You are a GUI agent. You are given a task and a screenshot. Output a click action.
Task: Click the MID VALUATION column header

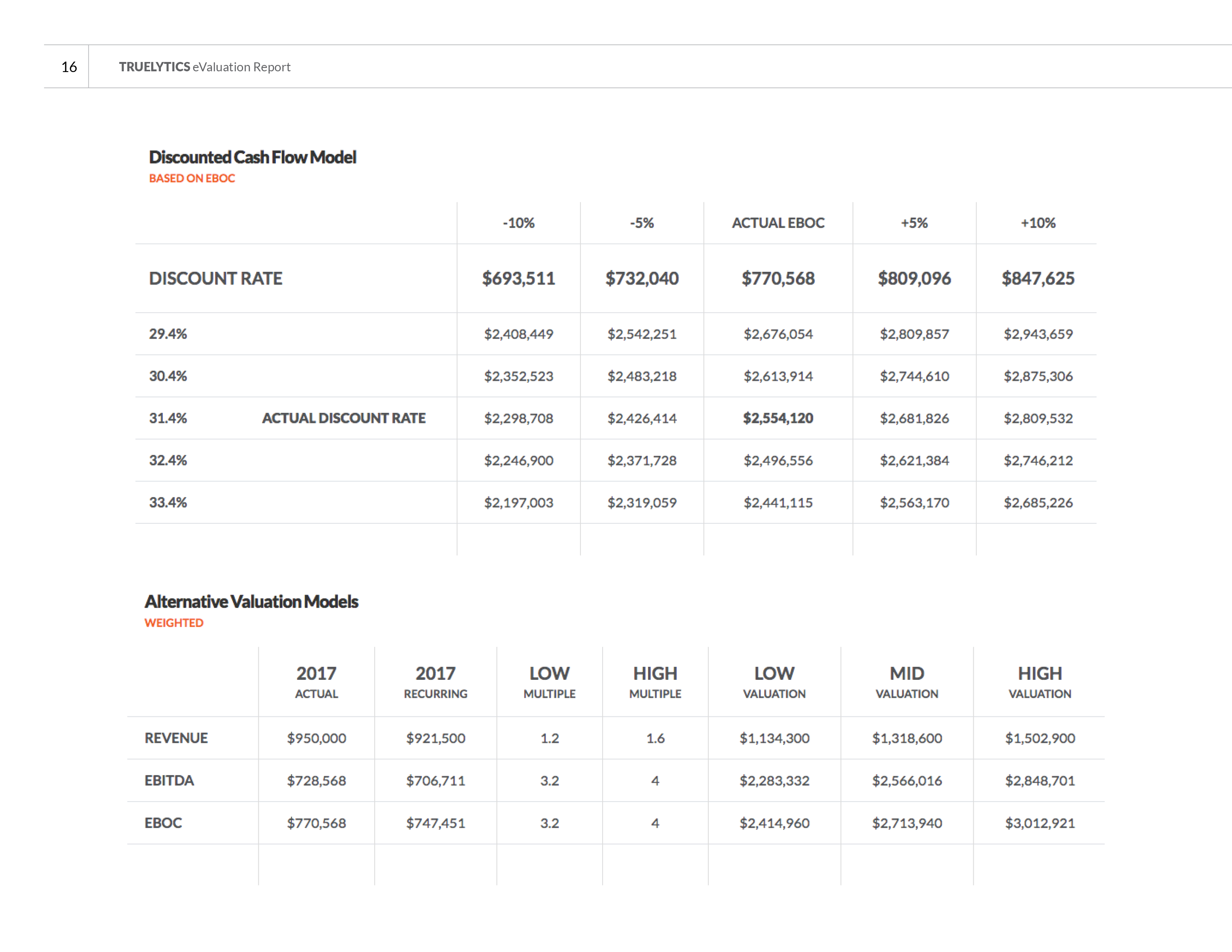tap(906, 682)
